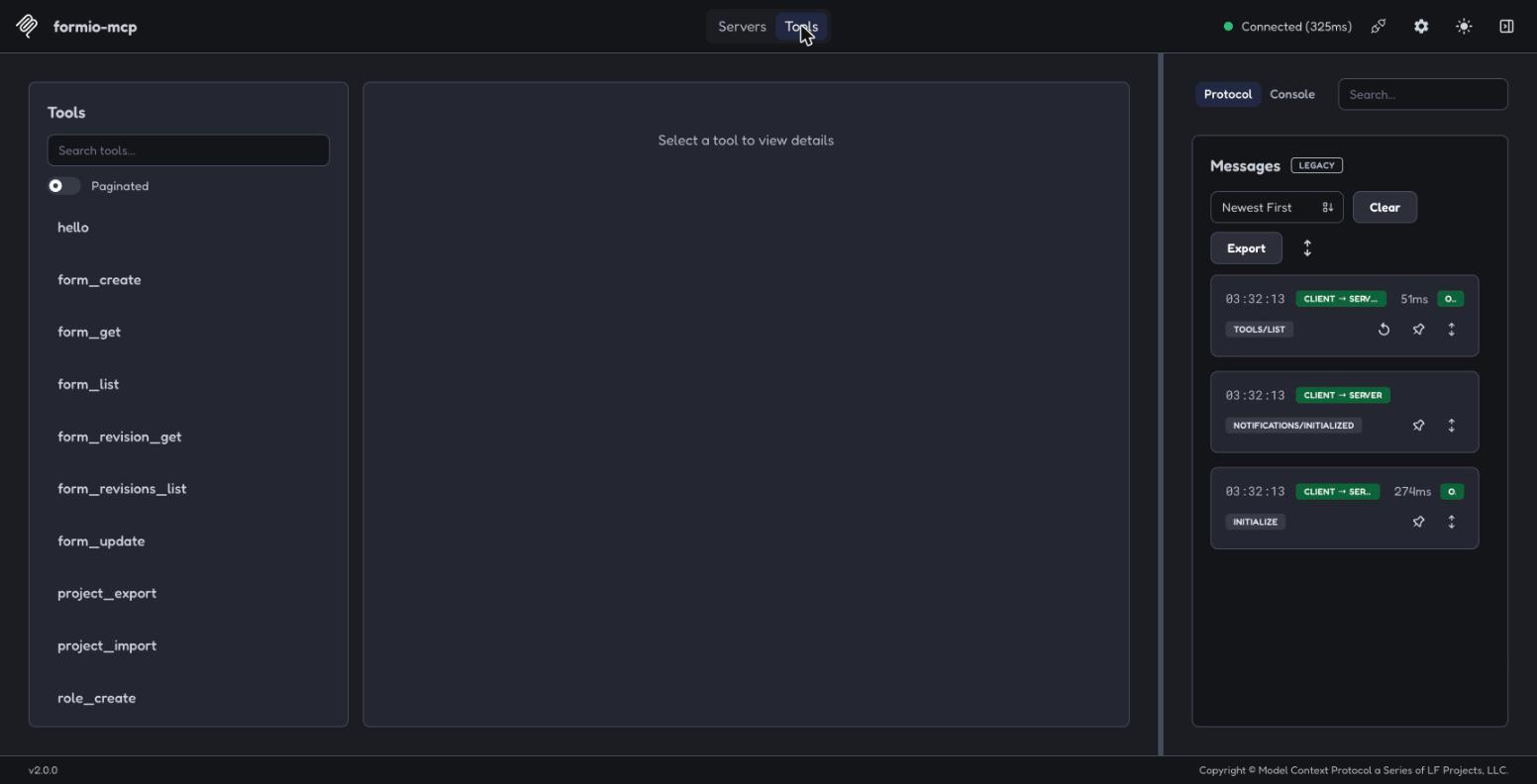Viewport: 1537px width, 784px height.
Task: Open settings via the gear icon
Action: 1421,27
